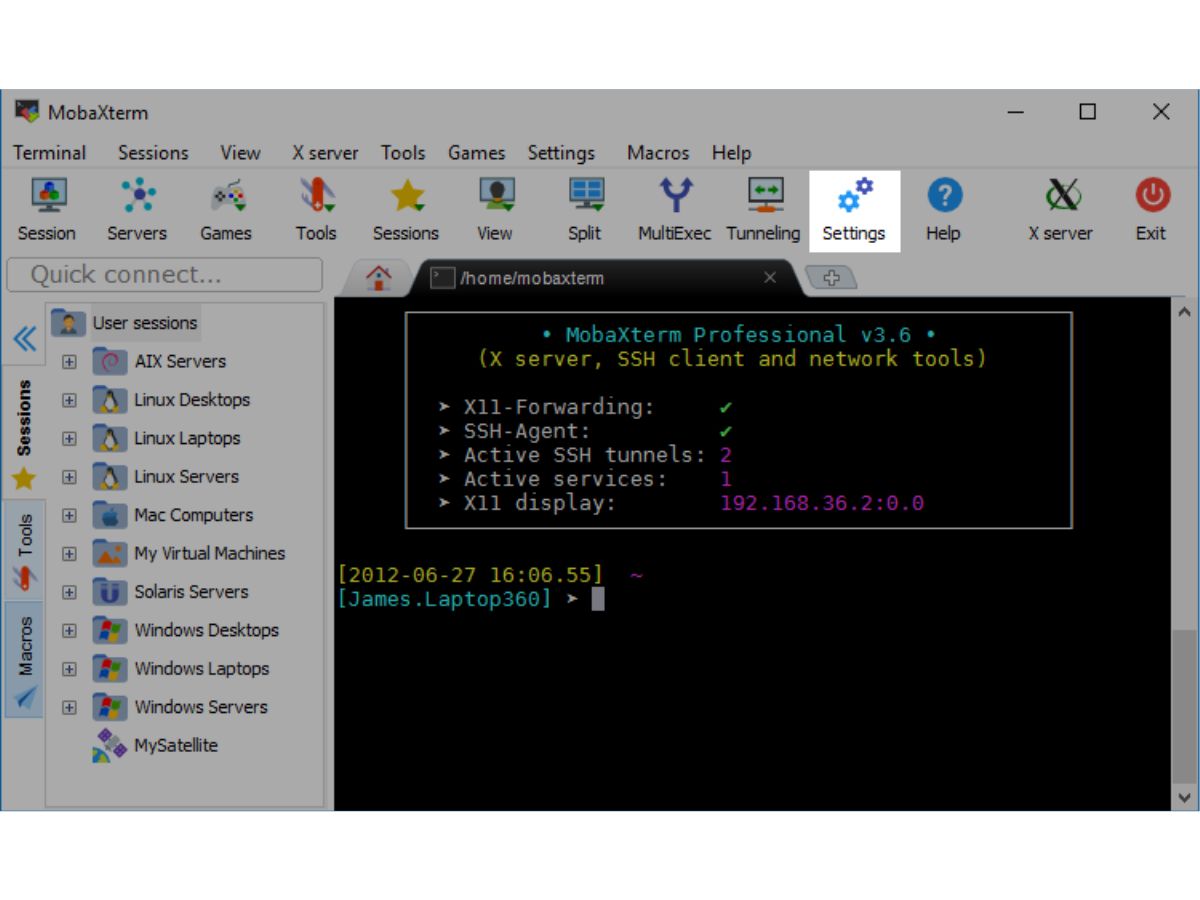Activate the Split terminal icon
1200x900 pixels.
tap(585, 209)
